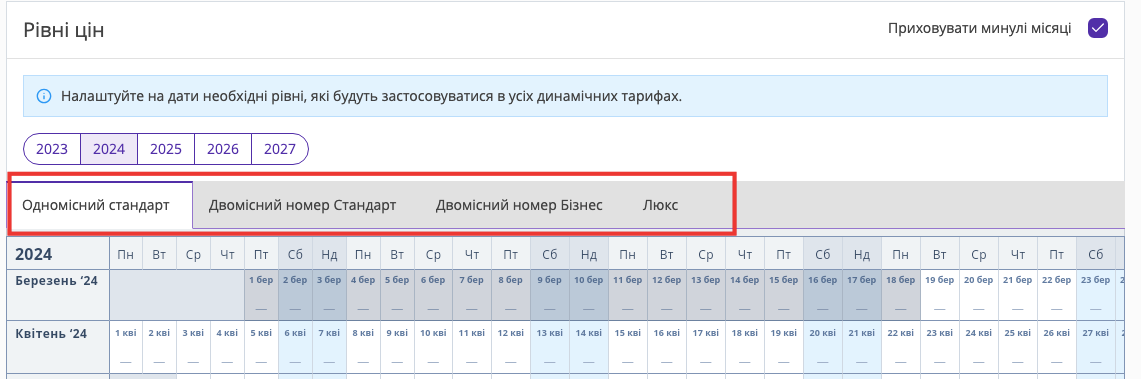Select year 2024
This screenshot has width=1141, height=379.
pyautogui.click(x=109, y=149)
